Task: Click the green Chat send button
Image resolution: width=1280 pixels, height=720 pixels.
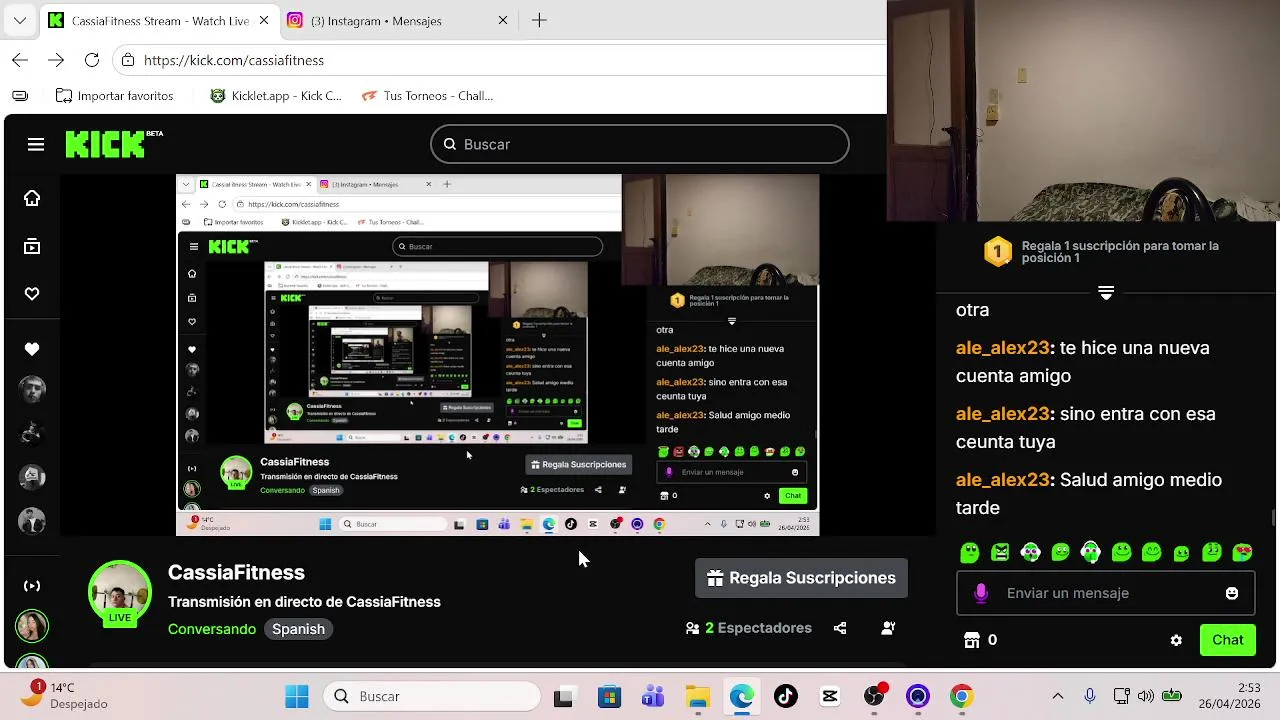Action: [1228, 640]
